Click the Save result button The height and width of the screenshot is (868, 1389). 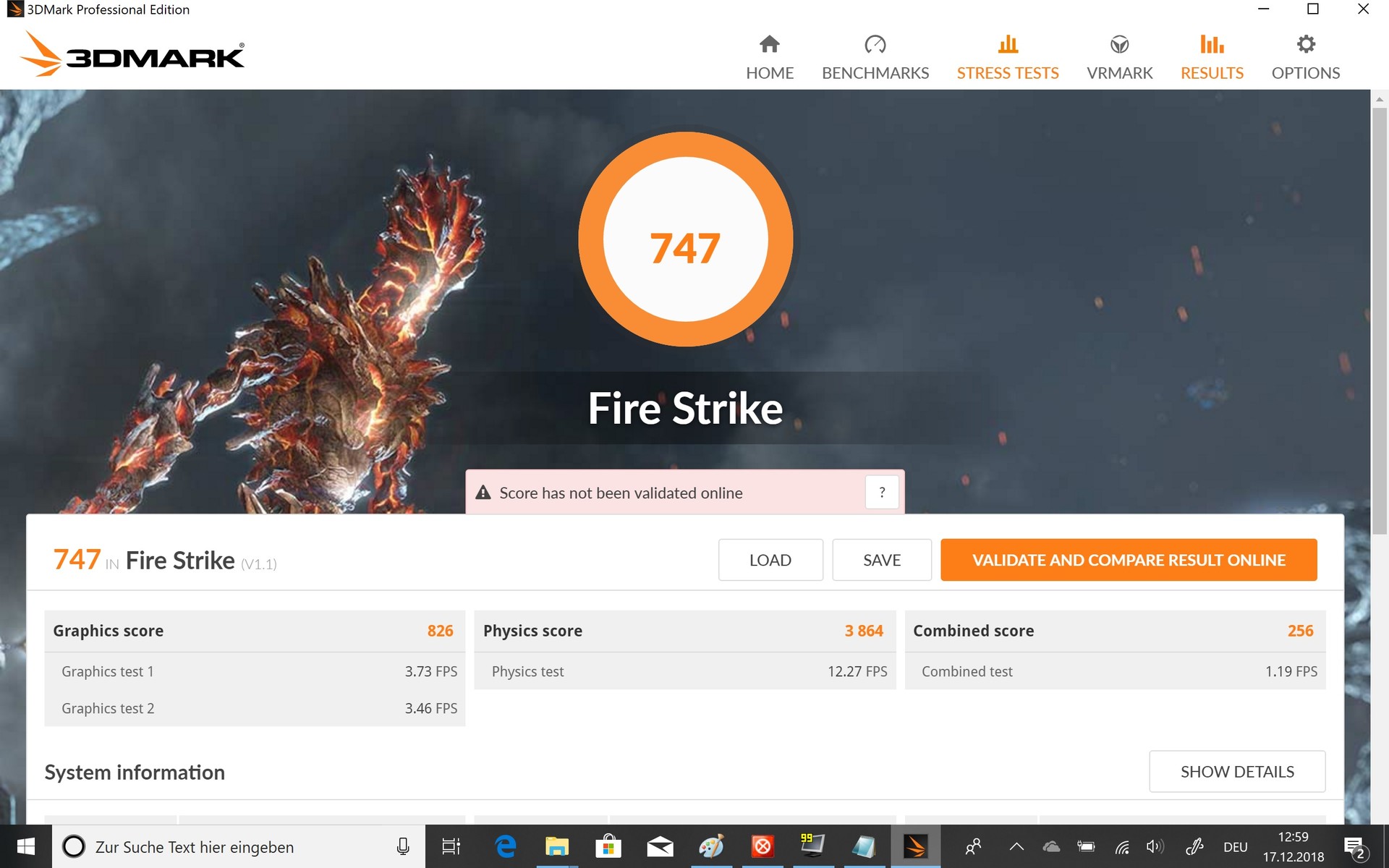[x=882, y=560]
